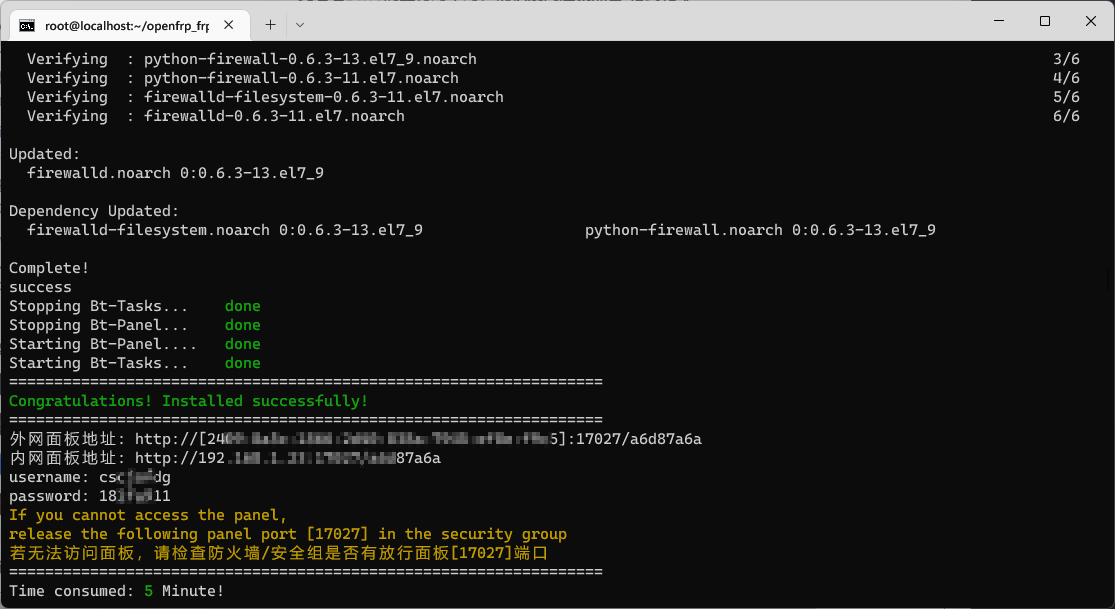
Task: Select the root@localhost:~/openfrp_frp tab
Action: pos(129,26)
